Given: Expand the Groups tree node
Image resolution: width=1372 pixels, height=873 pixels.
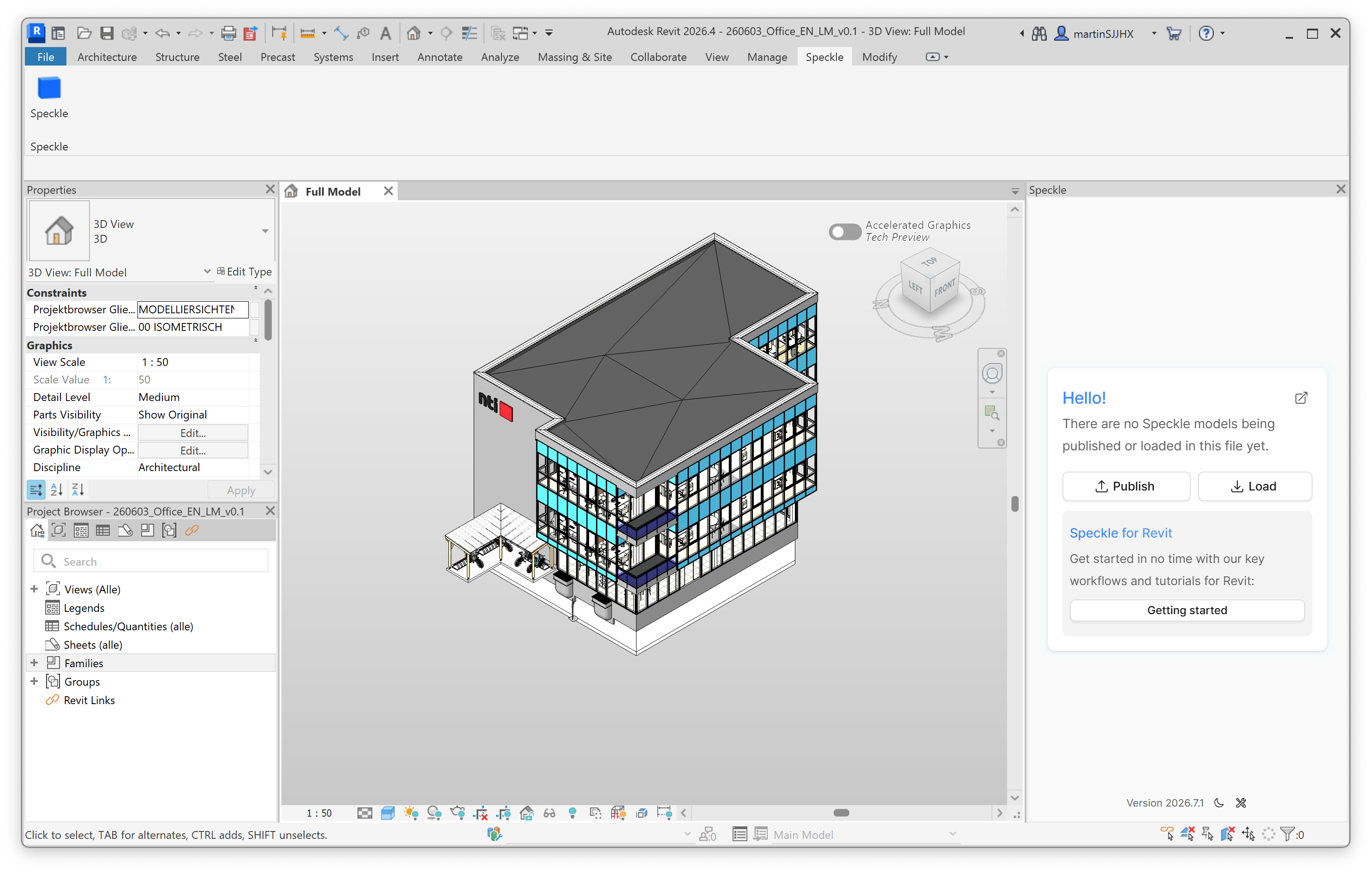Looking at the screenshot, I should [x=34, y=681].
